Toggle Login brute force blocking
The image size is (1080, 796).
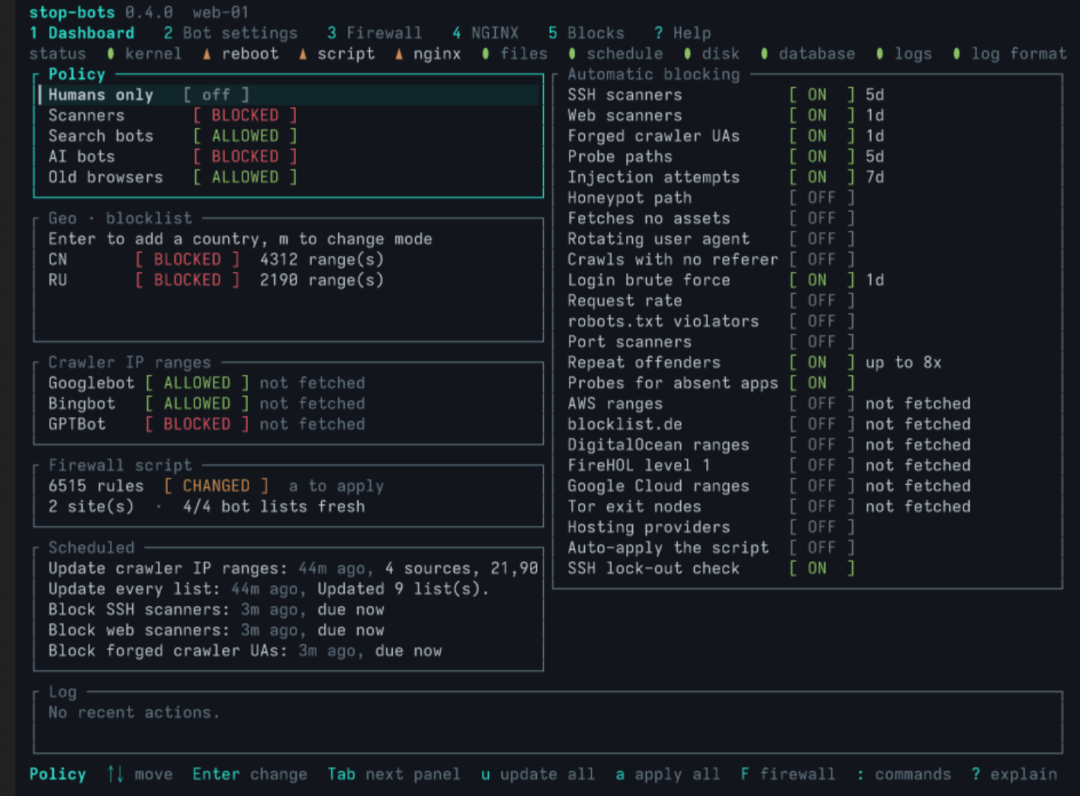pyautogui.click(x=822, y=280)
